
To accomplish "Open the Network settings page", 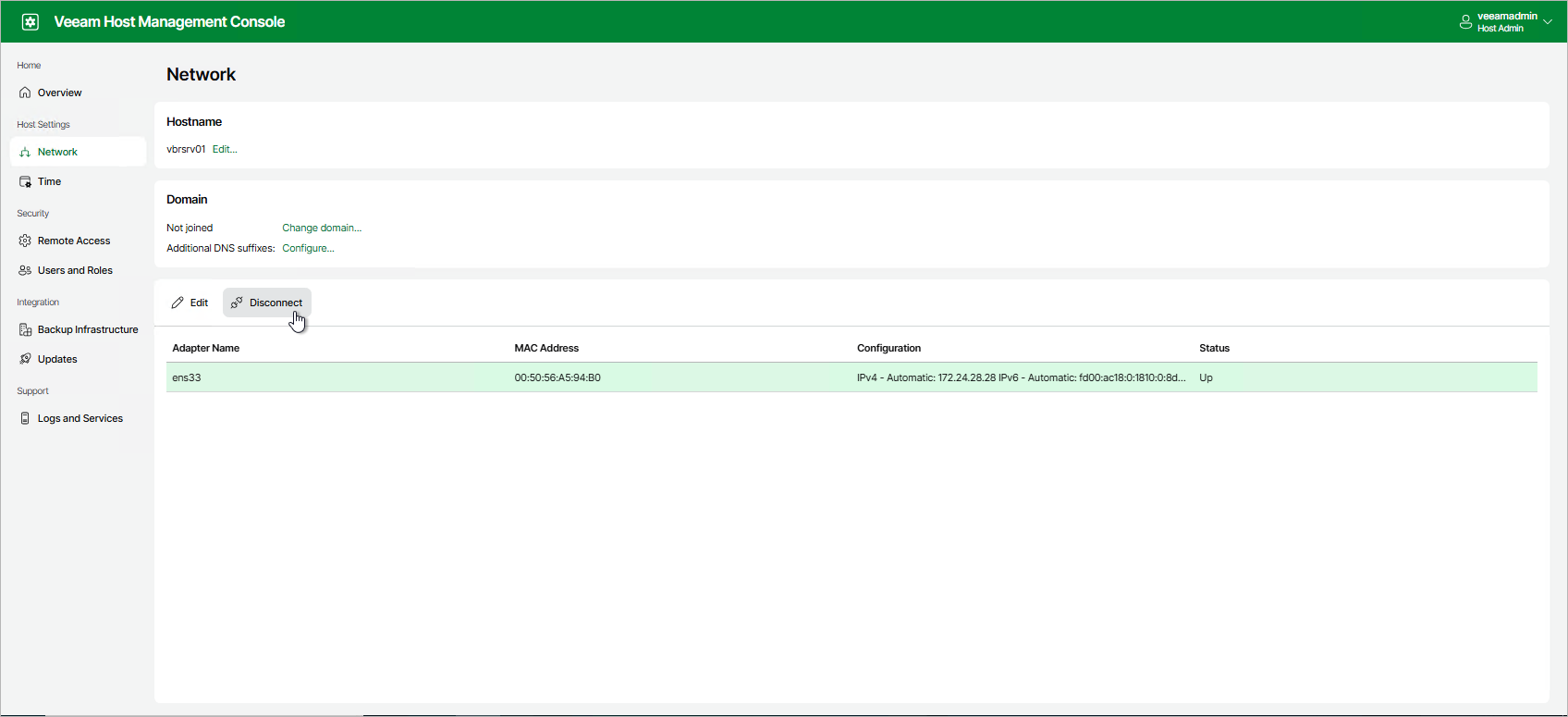I will 57,152.
